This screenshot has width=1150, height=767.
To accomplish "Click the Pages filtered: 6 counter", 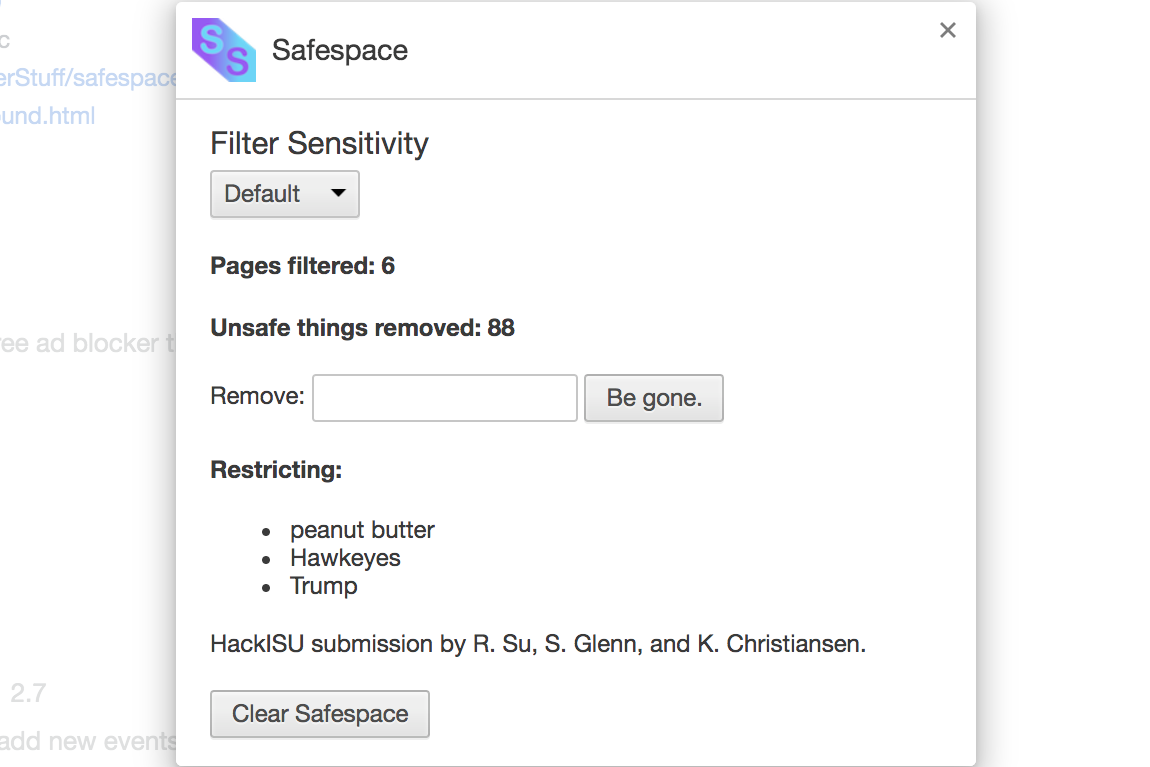I will [302, 266].
